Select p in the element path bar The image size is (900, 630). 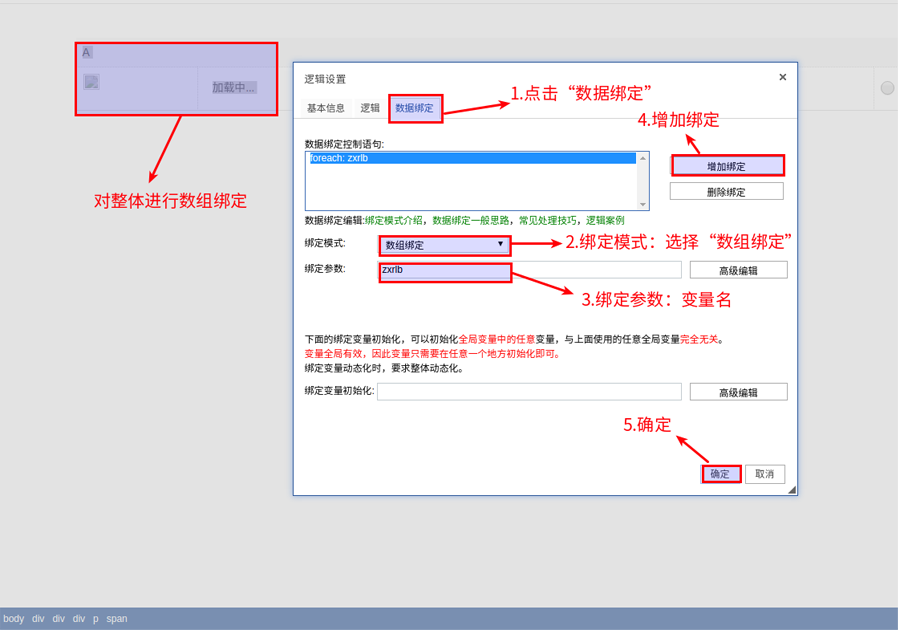[95, 619]
